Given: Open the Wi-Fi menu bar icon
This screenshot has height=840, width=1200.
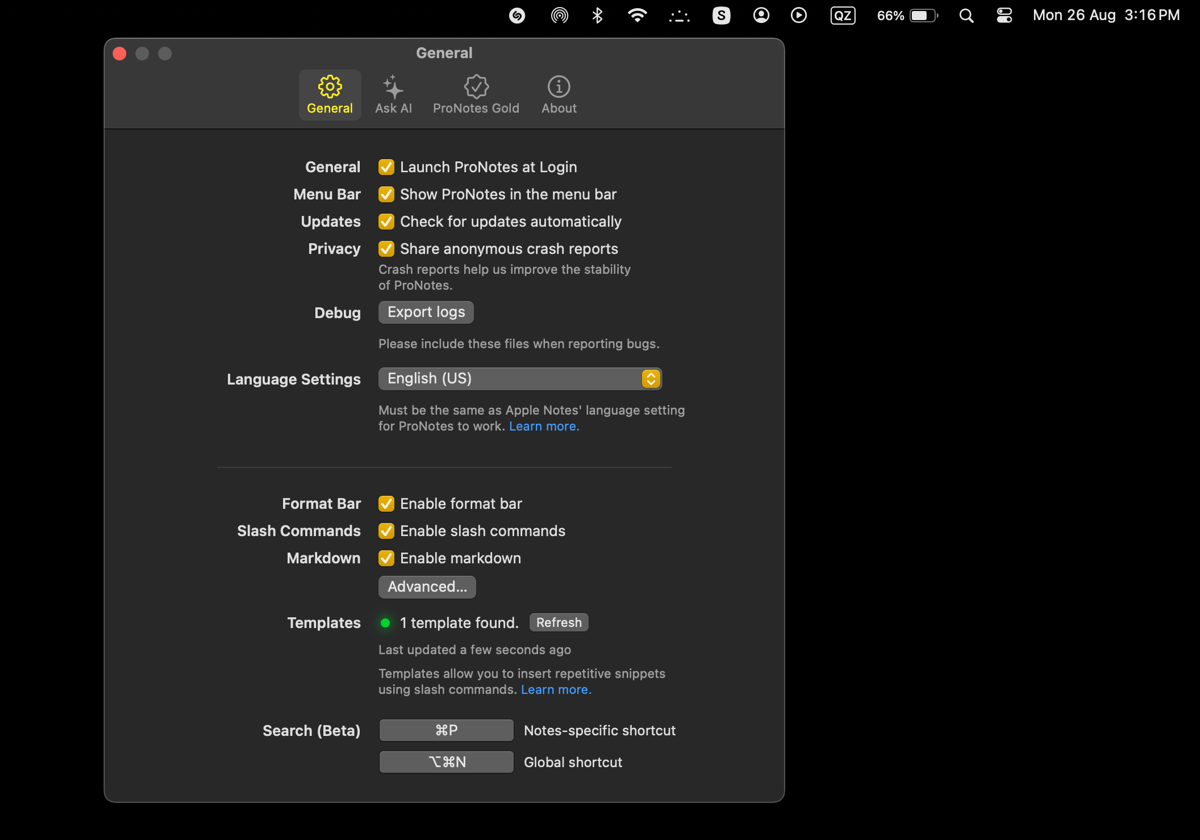Looking at the screenshot, I should (637, 15).
